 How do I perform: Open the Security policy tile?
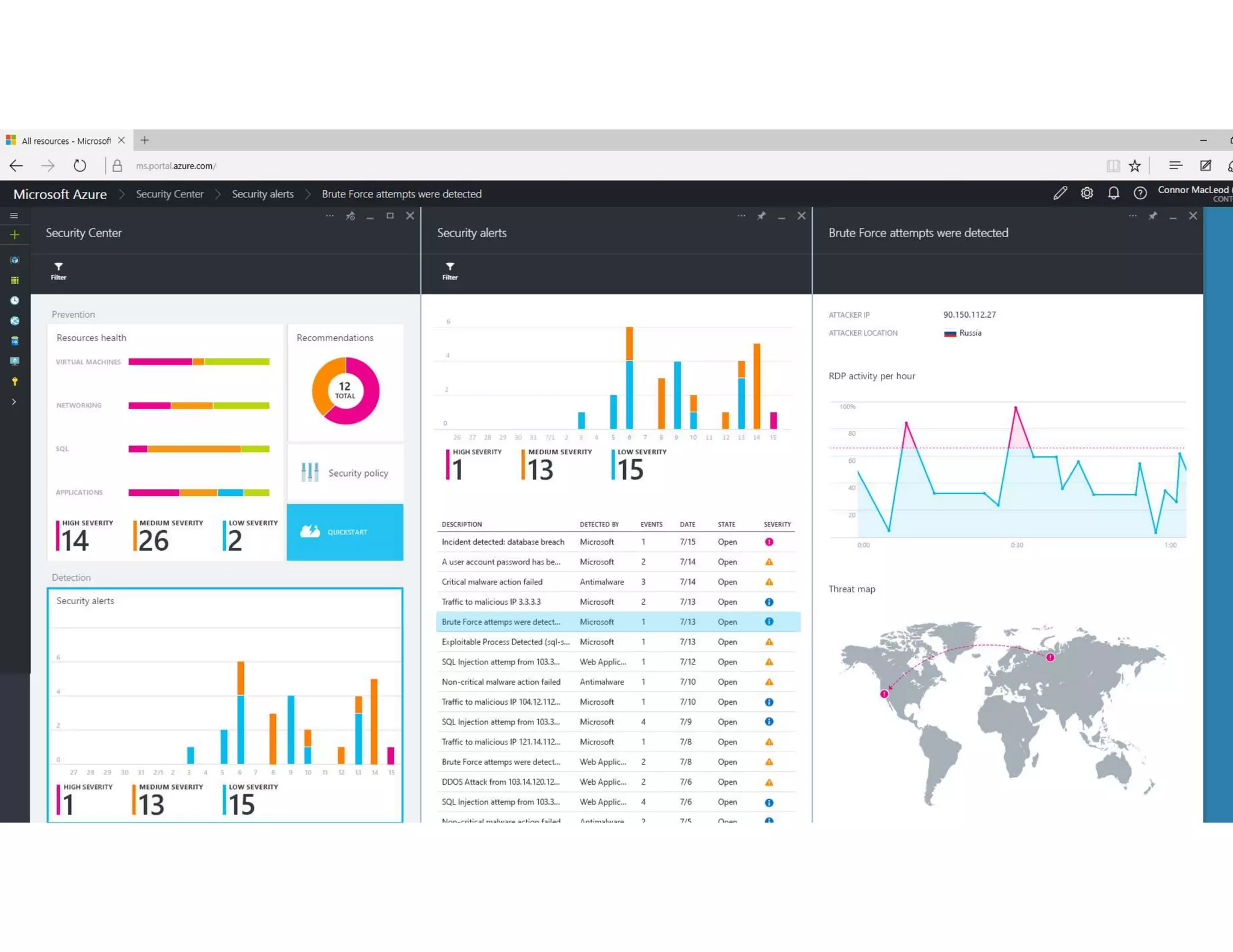coord(345,473)
